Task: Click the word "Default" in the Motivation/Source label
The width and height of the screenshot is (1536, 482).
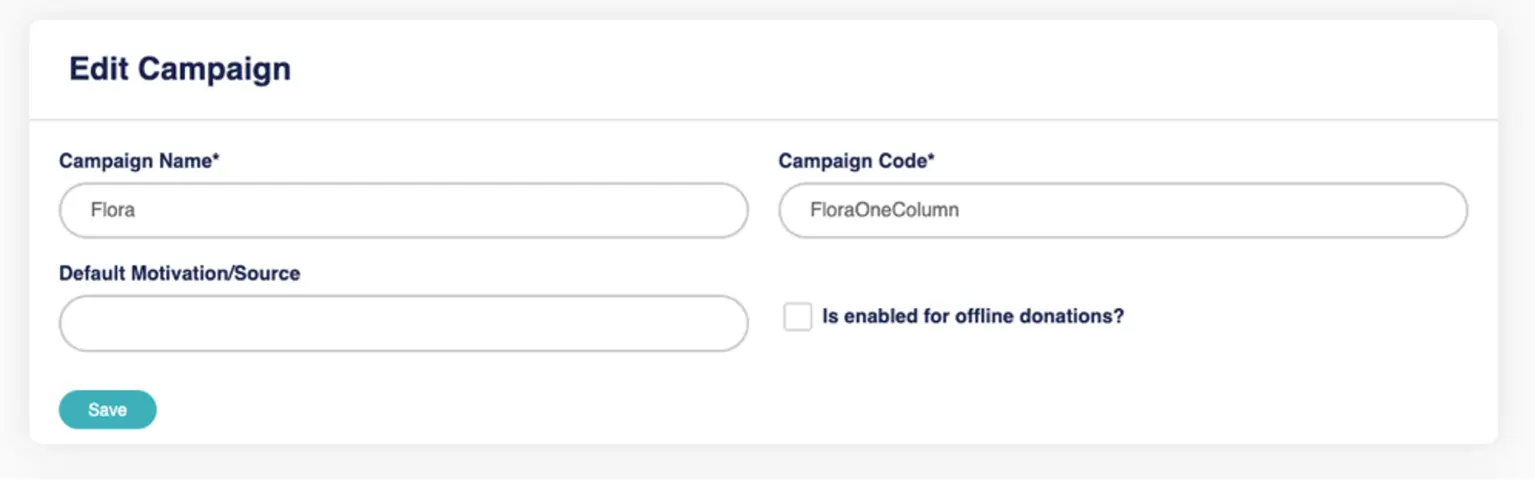Action: pyautogui.click(x=91, y=273)
